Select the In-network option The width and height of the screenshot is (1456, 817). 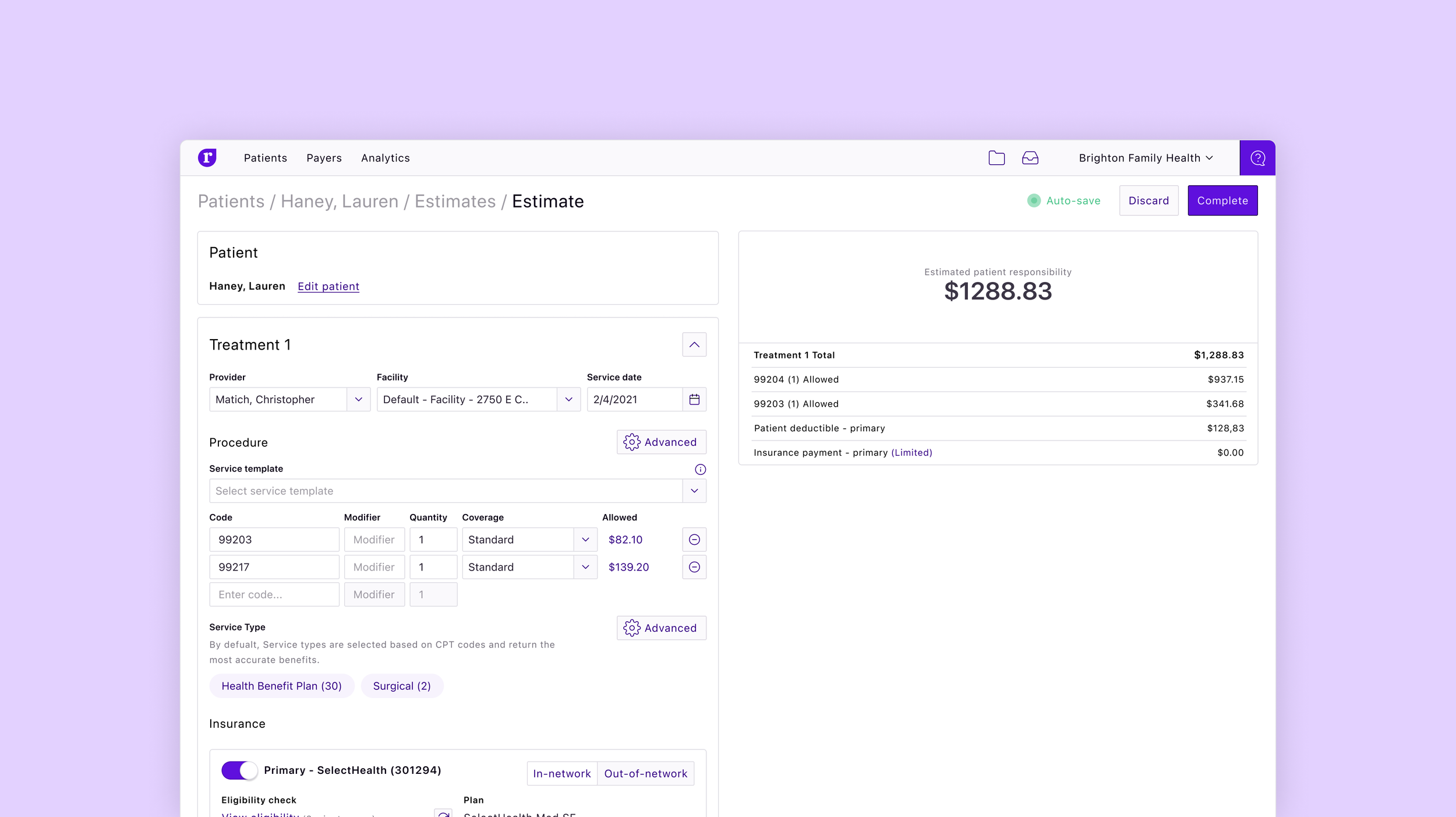[x=561, y=774]
